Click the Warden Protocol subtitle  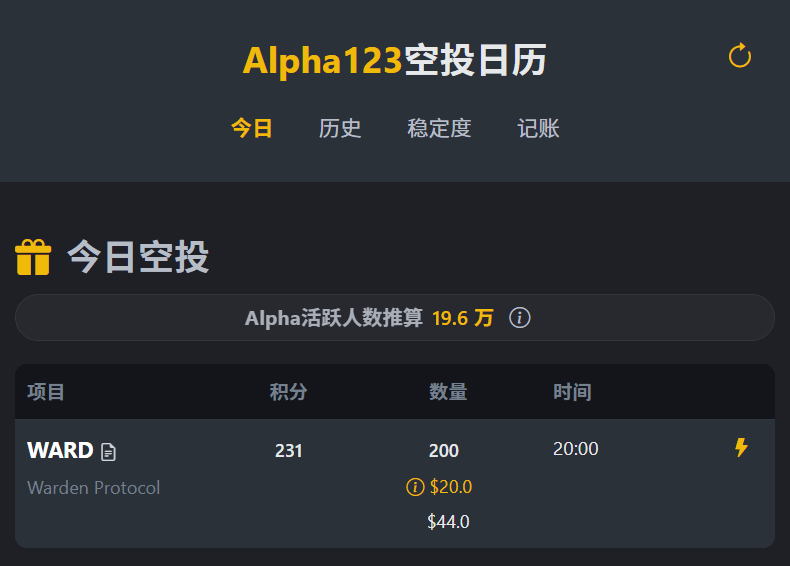[93, 488]
